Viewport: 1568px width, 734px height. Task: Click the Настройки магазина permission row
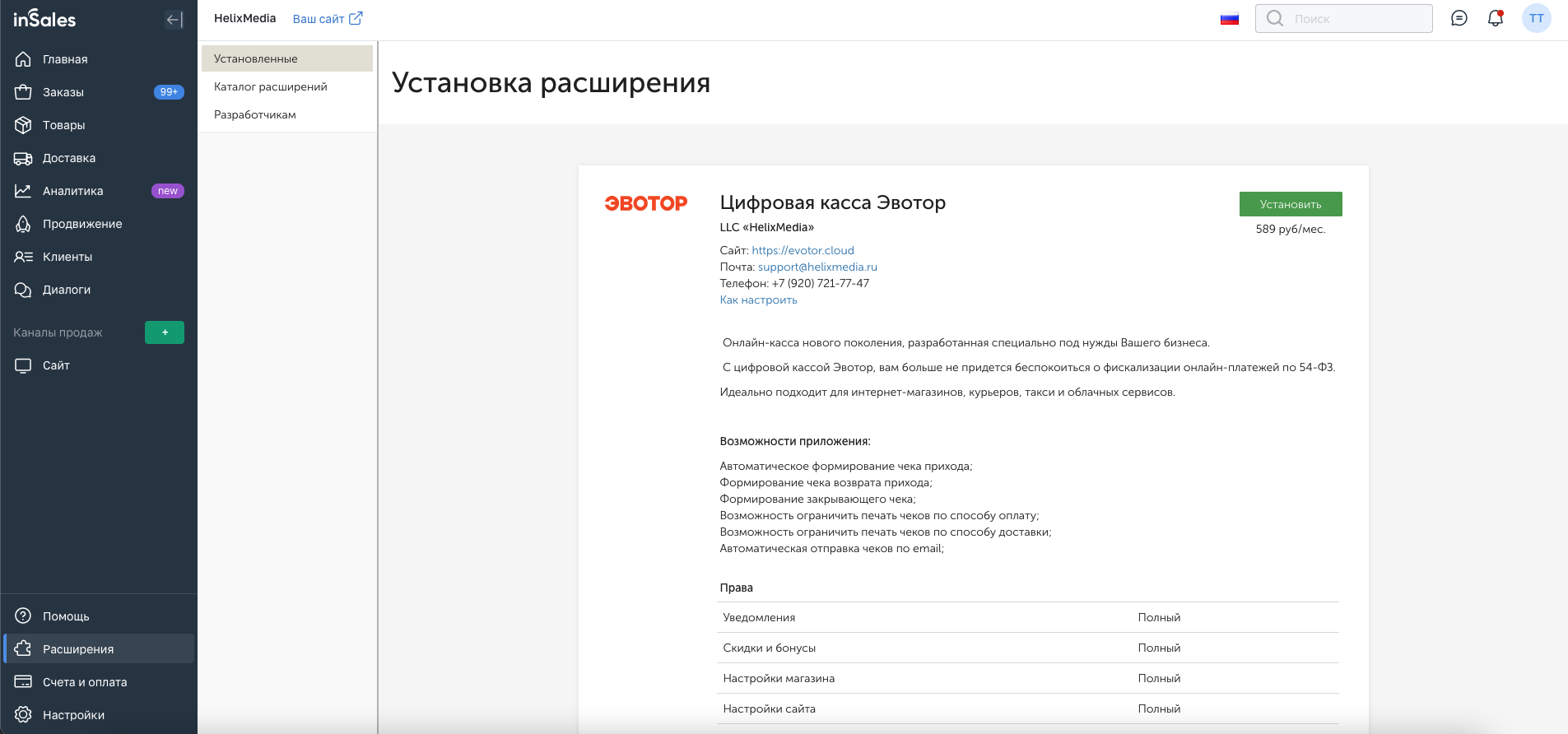[1028, 678]
